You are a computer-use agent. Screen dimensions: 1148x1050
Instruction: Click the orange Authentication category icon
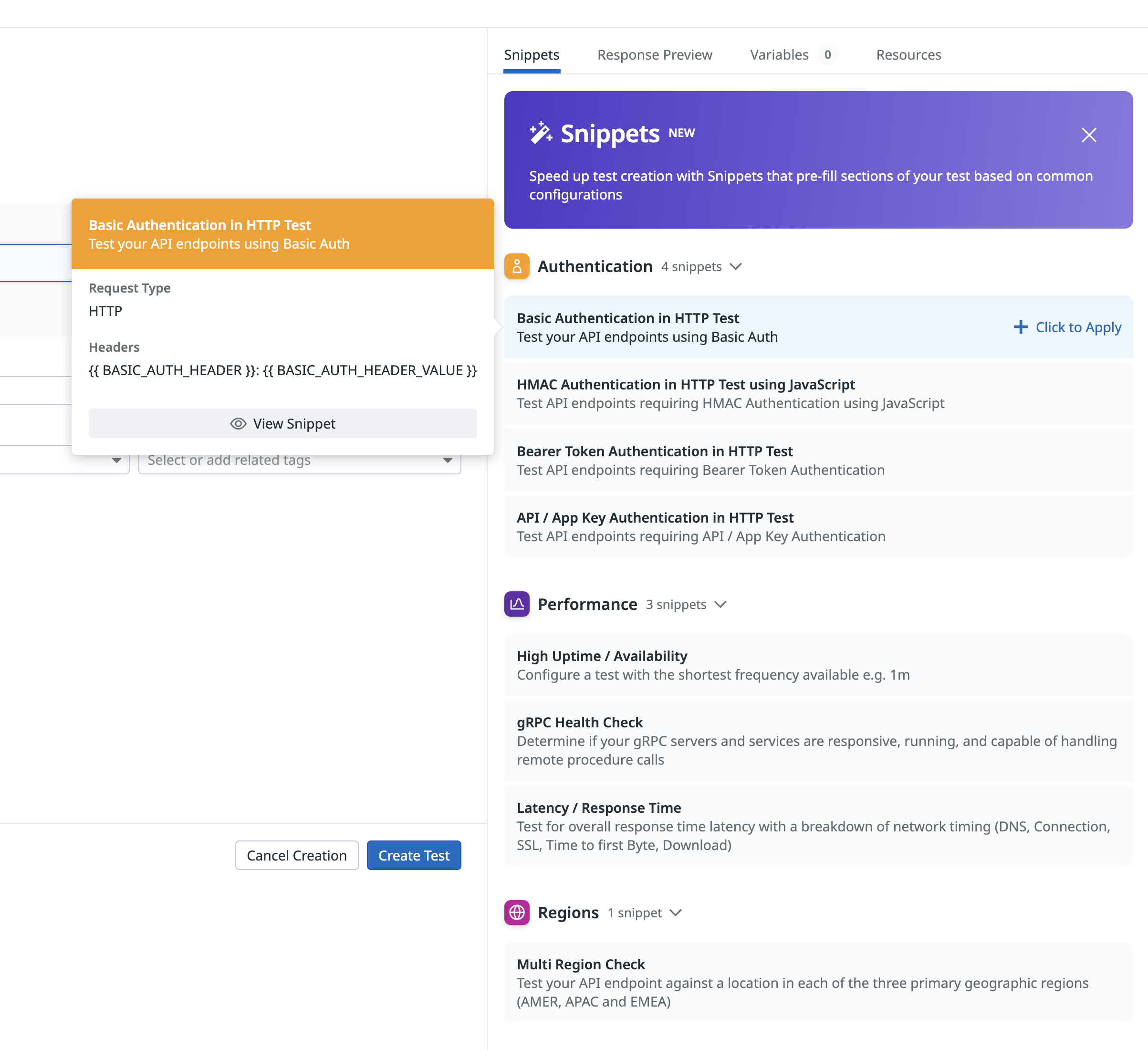pos(516,267)
